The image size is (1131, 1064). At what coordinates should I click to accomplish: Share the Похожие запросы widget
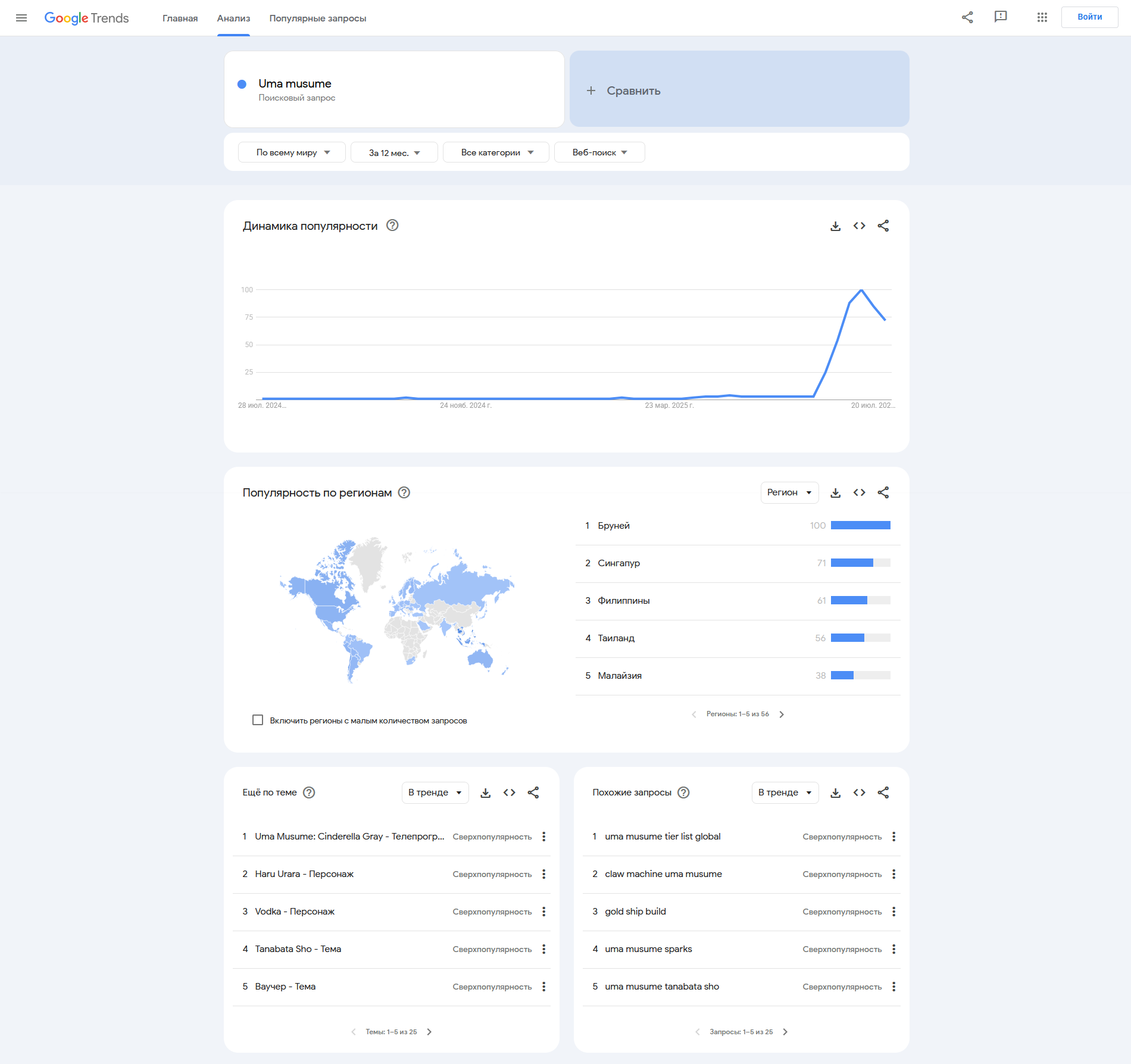pos(883,792)
